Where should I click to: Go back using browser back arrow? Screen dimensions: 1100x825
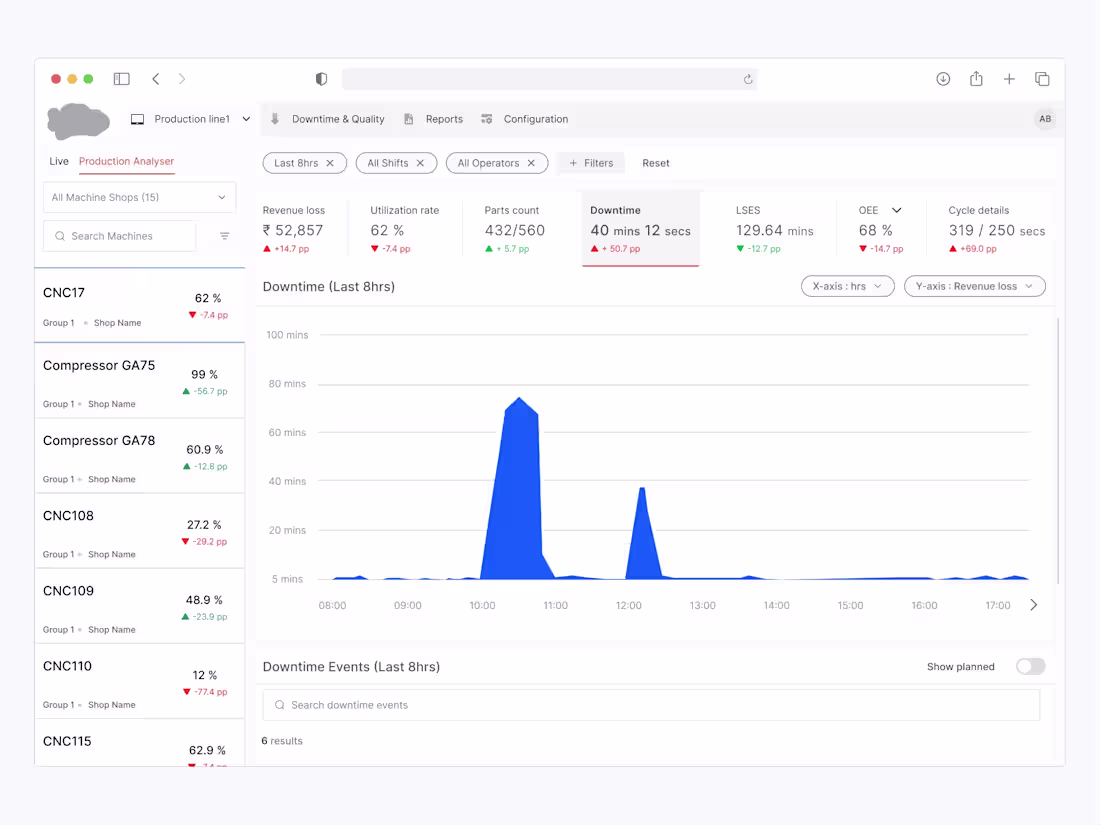[156, 79]
